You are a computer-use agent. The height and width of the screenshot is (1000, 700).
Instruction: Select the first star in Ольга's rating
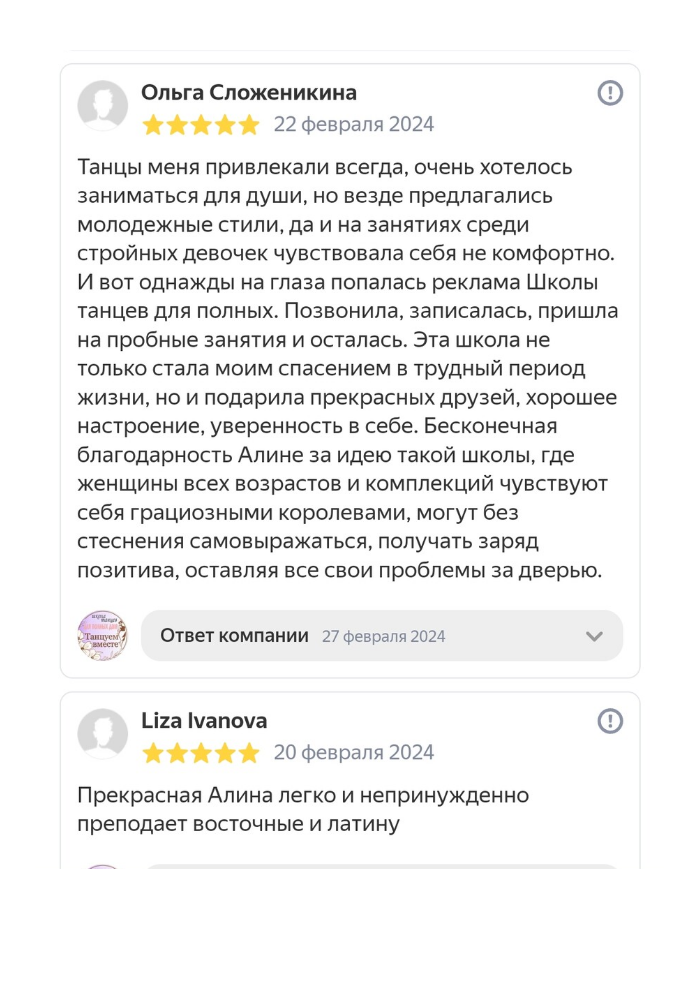point(153,124)
